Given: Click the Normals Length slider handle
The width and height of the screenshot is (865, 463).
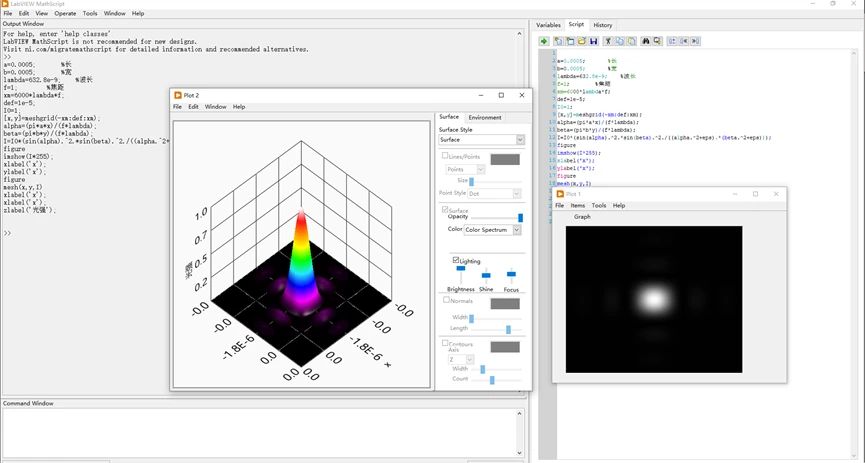Looking at the screenshot, I should pos(508,329).
